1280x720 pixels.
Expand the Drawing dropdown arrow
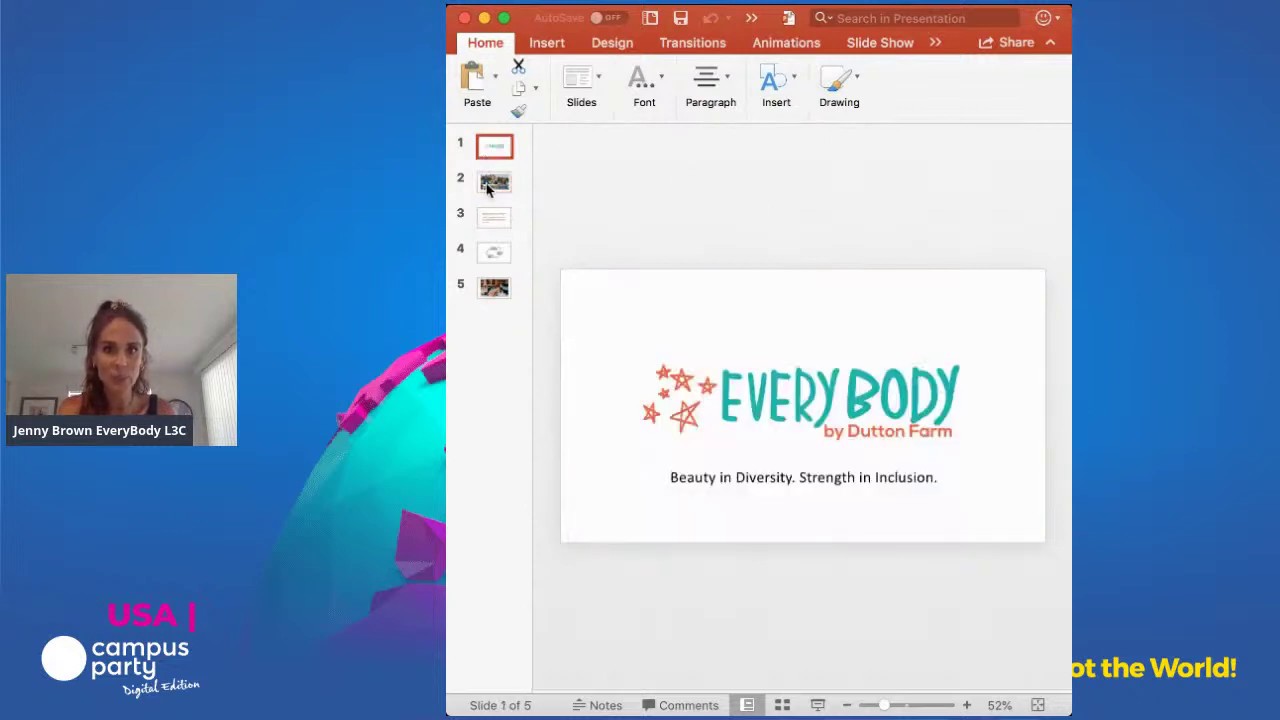click(x=857, y=77)
